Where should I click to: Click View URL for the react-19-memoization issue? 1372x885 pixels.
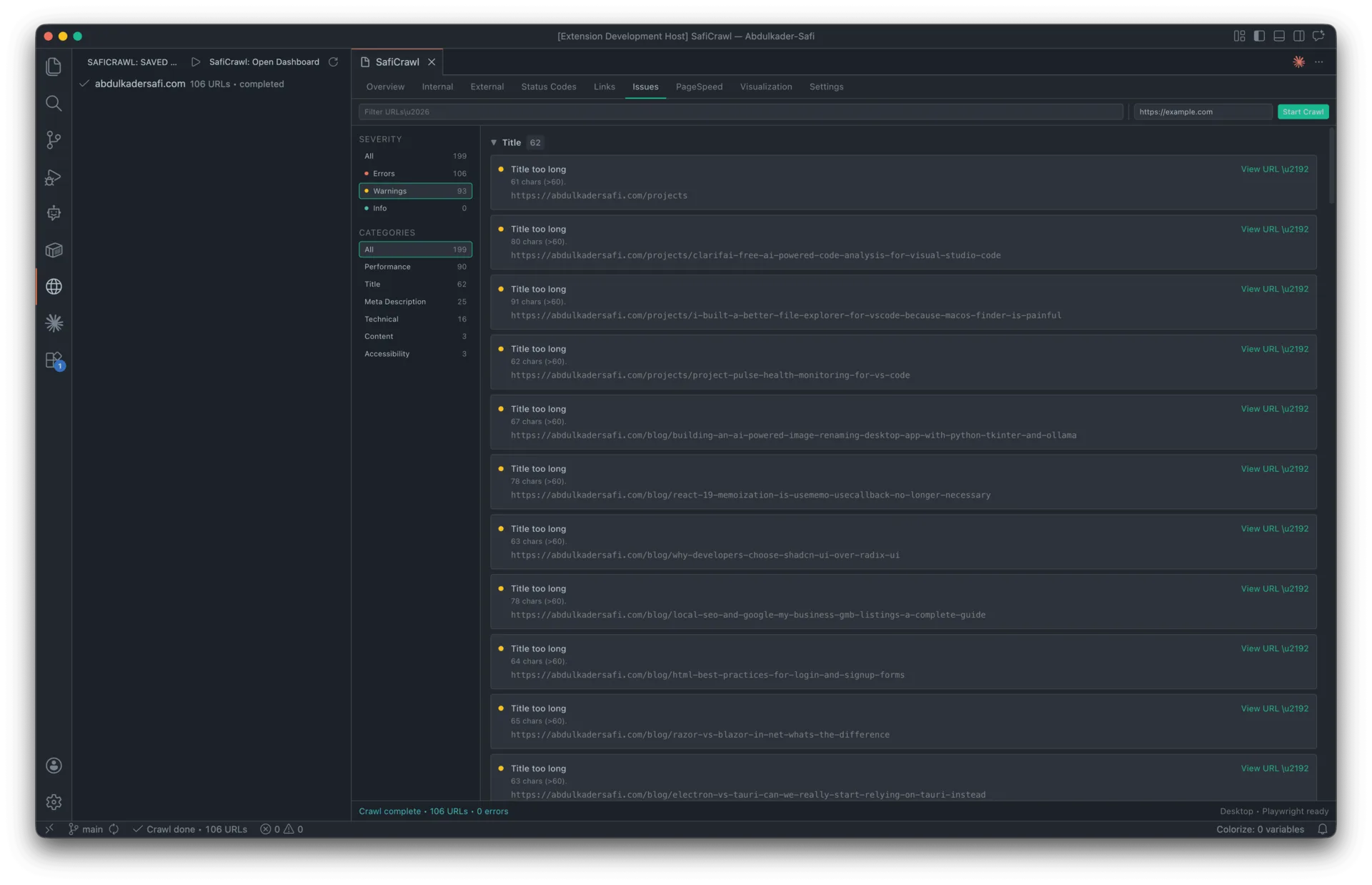(1274, 469)
